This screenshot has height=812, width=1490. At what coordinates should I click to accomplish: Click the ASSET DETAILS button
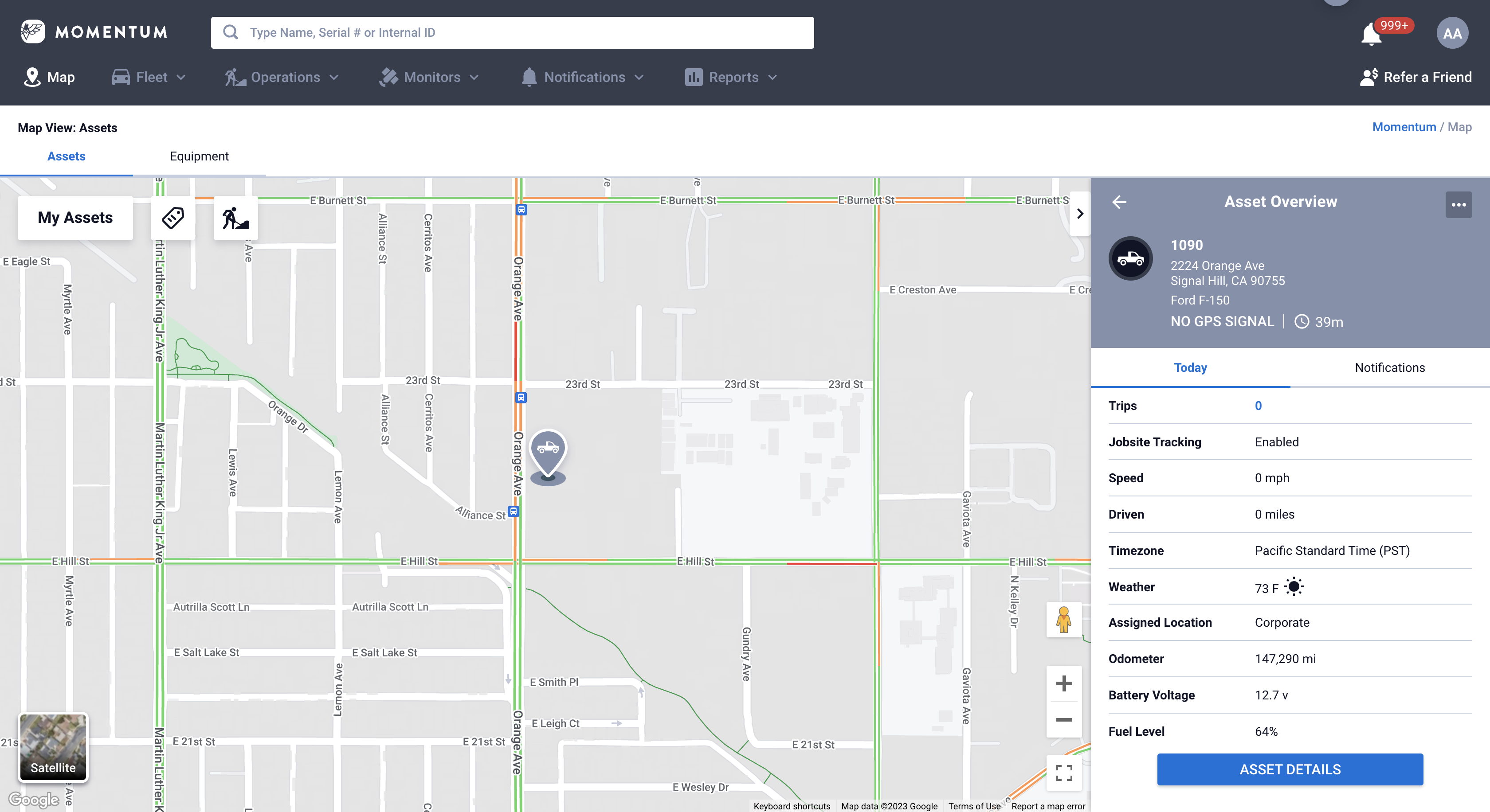point(1289,769)
